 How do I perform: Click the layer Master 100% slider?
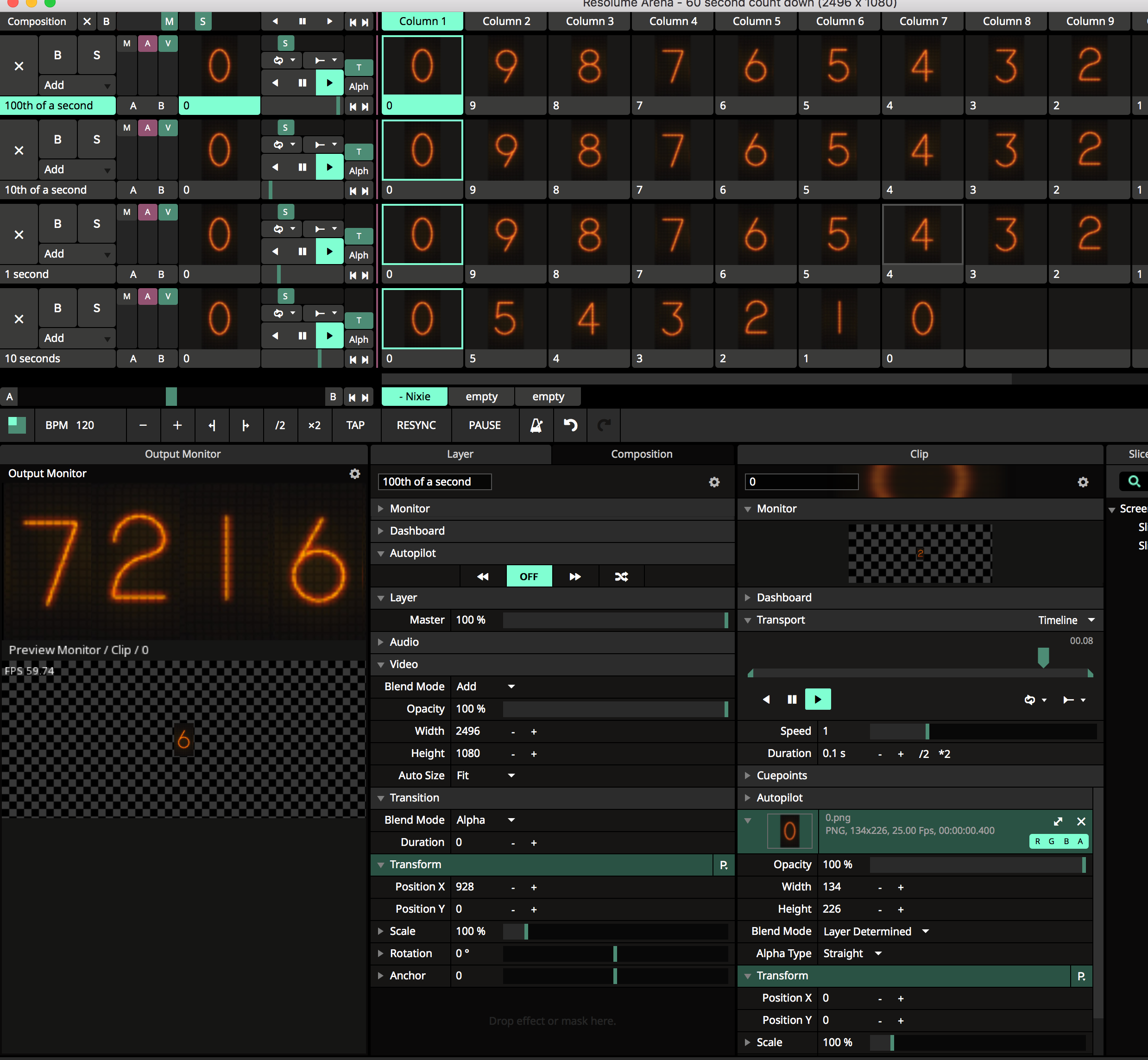click(614, 620)
